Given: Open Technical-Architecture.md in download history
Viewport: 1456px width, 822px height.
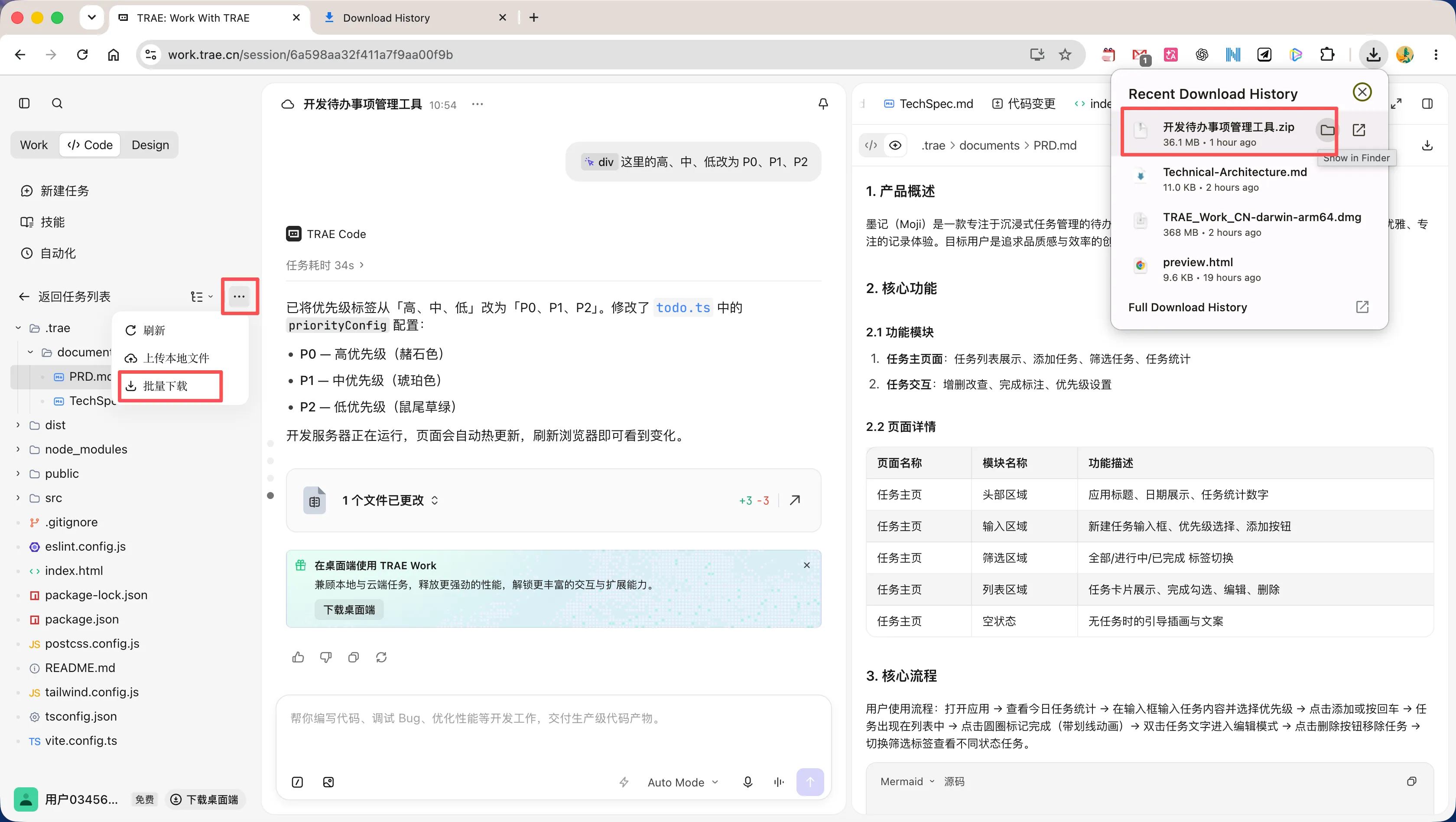Looking at the screenshot, I should tap(1249, 179).
